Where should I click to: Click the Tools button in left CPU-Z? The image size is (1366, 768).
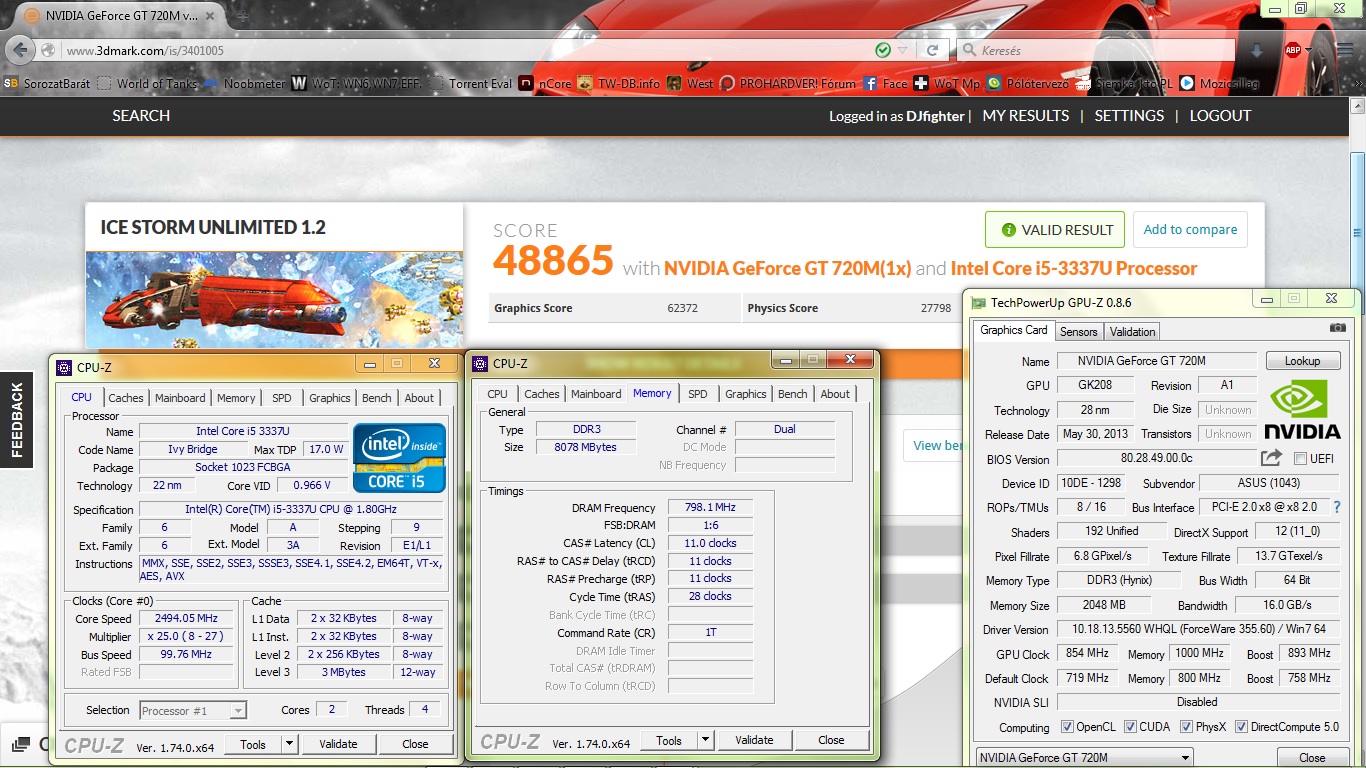[x=253, y=743]
